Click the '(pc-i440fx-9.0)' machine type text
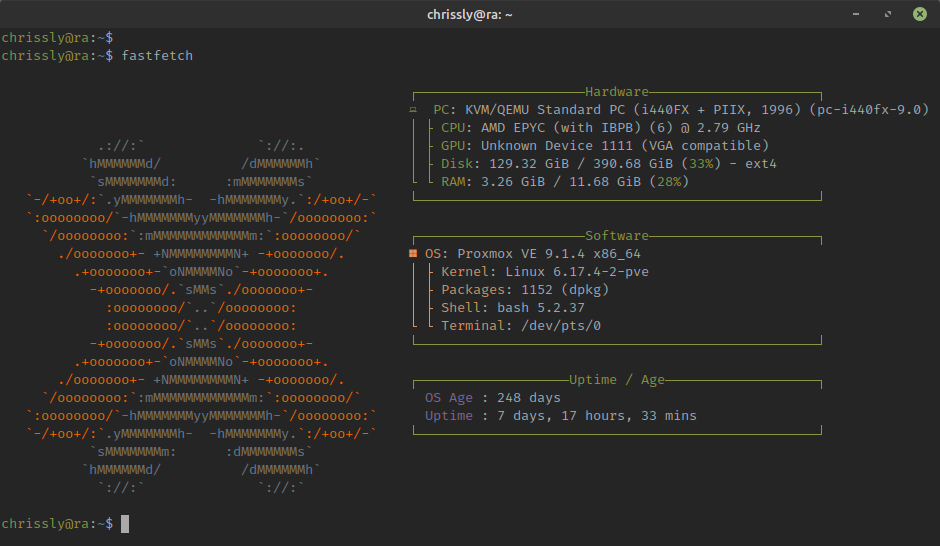Image resolution: width=940 pixels, height=546 pixels. click(869, 110)
